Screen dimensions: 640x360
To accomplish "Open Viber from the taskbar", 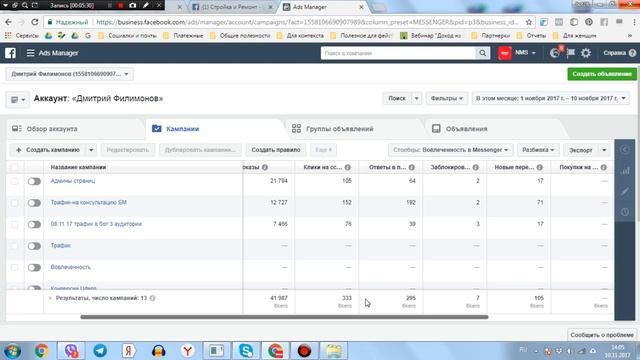I will [x=71, y=351].
